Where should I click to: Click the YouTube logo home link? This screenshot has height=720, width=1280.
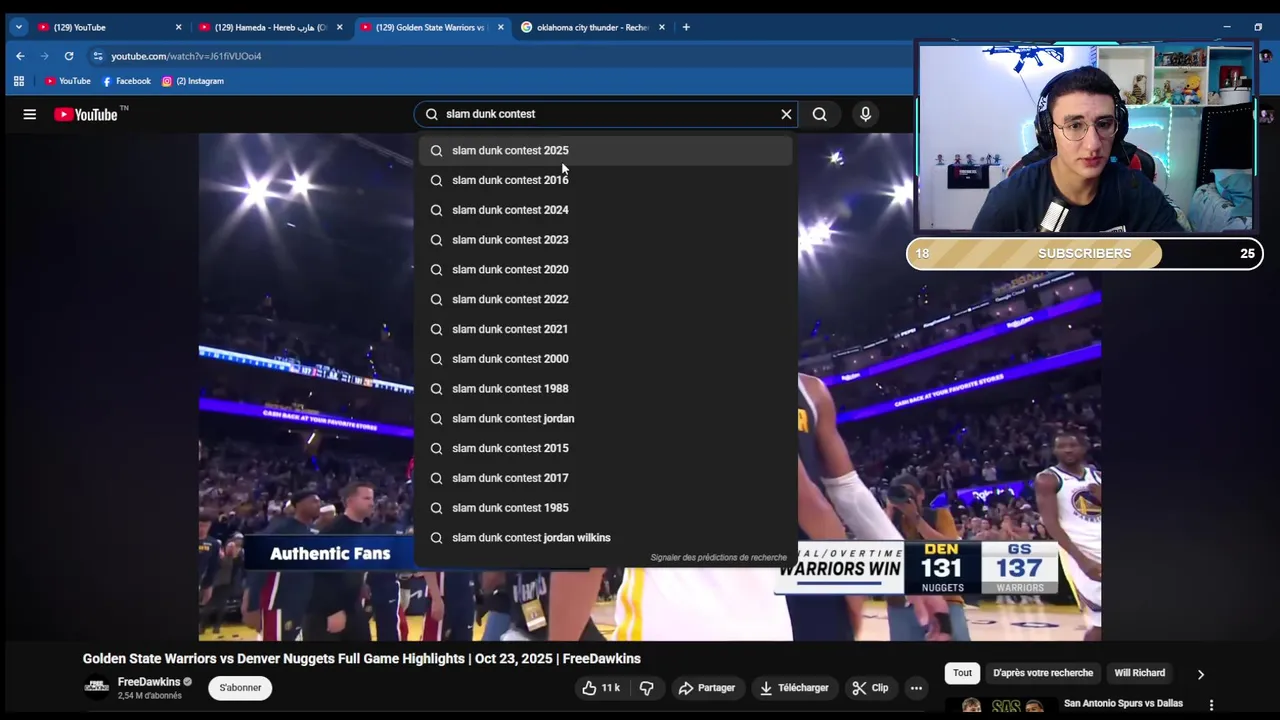pos(86,114)
